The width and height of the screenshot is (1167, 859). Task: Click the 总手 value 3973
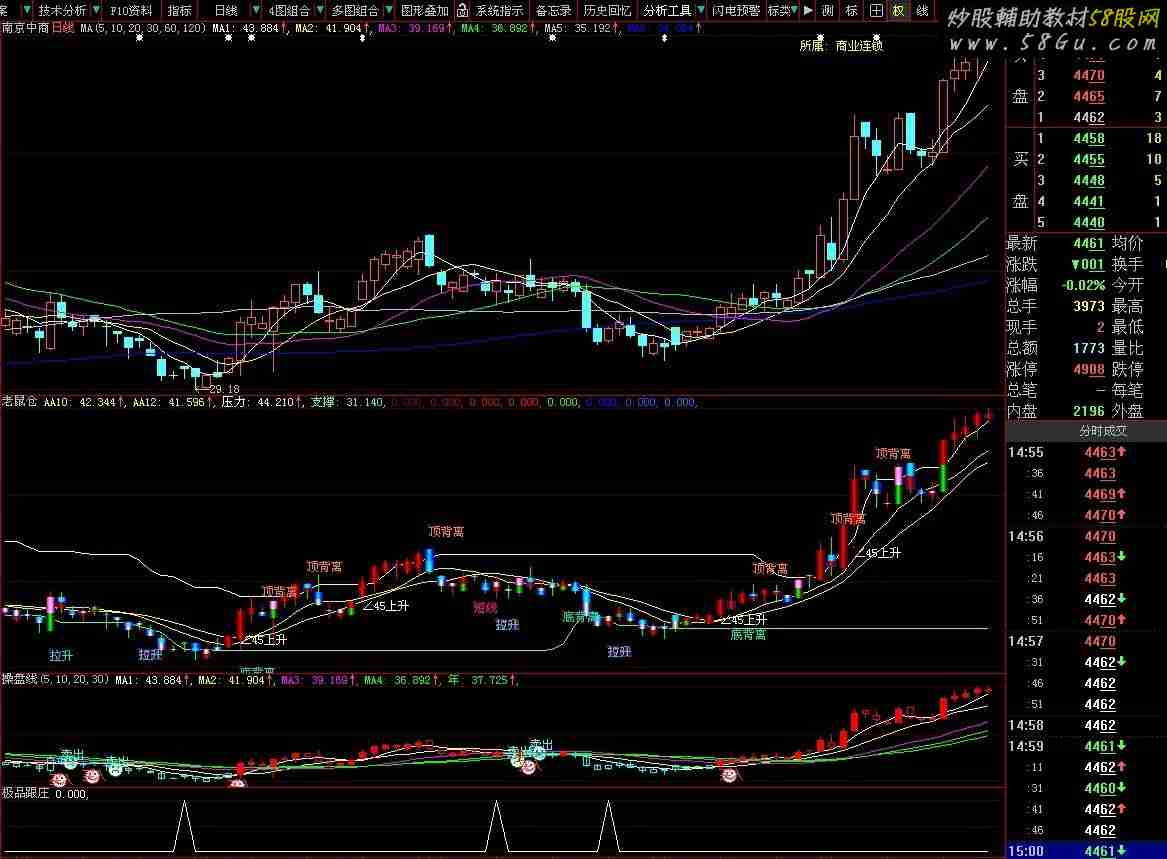(1088, 306)
